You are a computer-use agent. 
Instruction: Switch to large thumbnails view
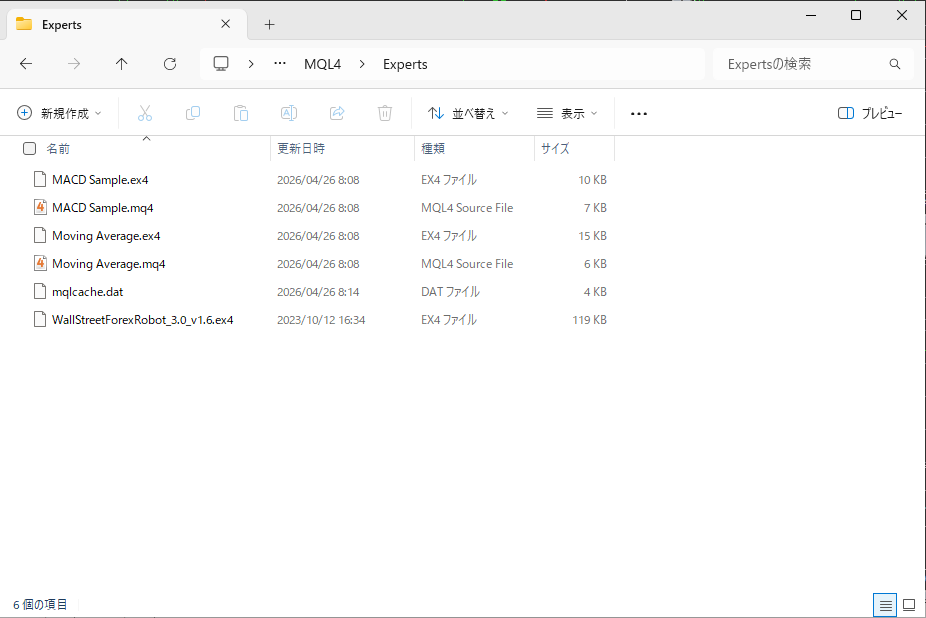tap(909, 605)
